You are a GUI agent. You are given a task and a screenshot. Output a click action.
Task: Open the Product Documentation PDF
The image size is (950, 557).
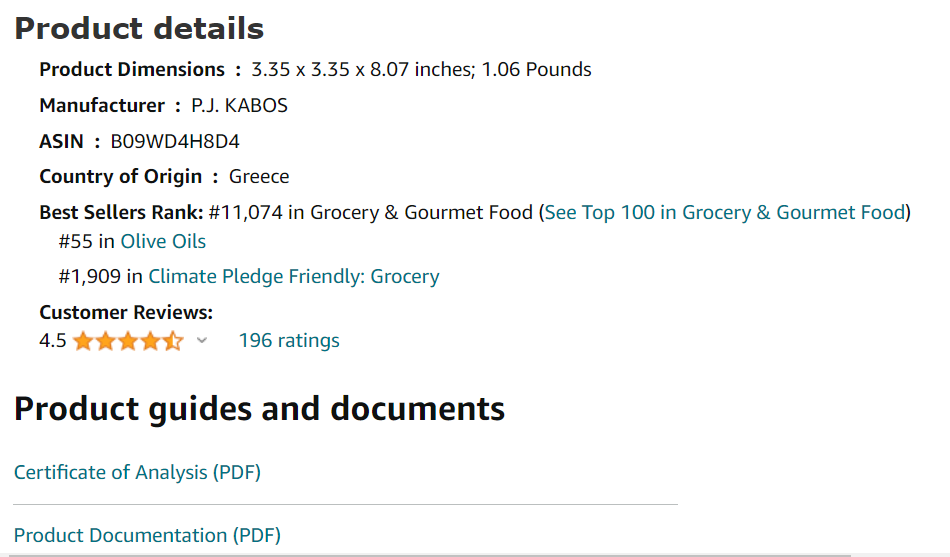click(x=147, y=535)
